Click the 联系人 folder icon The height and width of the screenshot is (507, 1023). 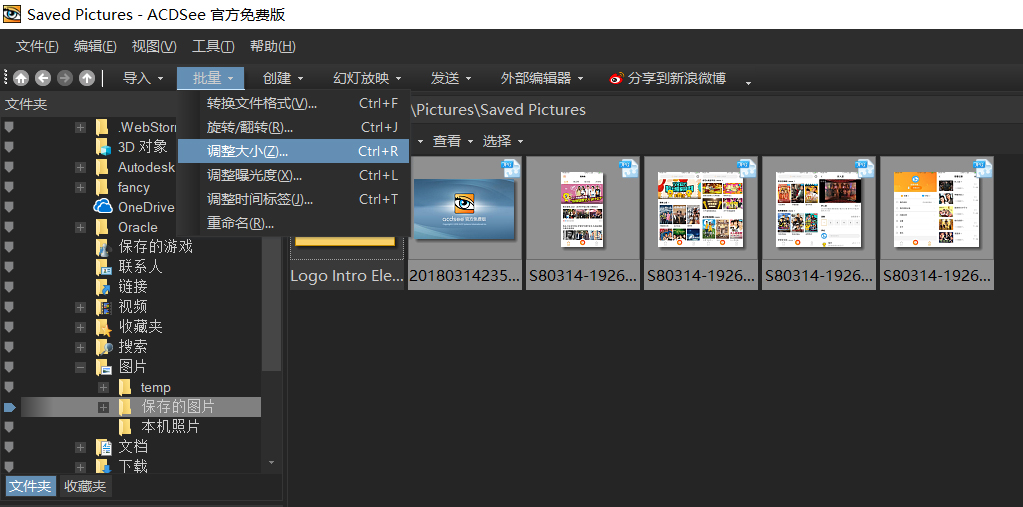coord(103,267)
